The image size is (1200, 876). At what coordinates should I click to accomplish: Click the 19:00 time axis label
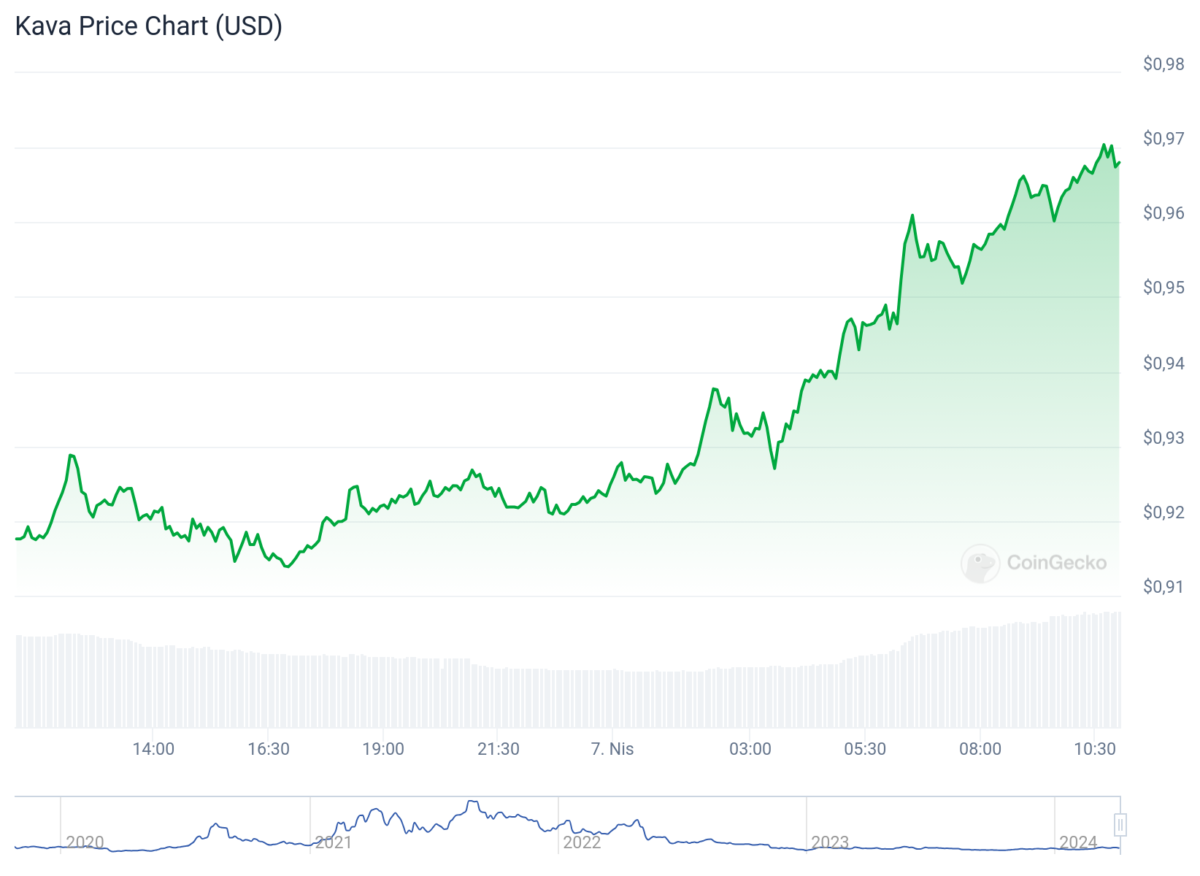[384, 749]
